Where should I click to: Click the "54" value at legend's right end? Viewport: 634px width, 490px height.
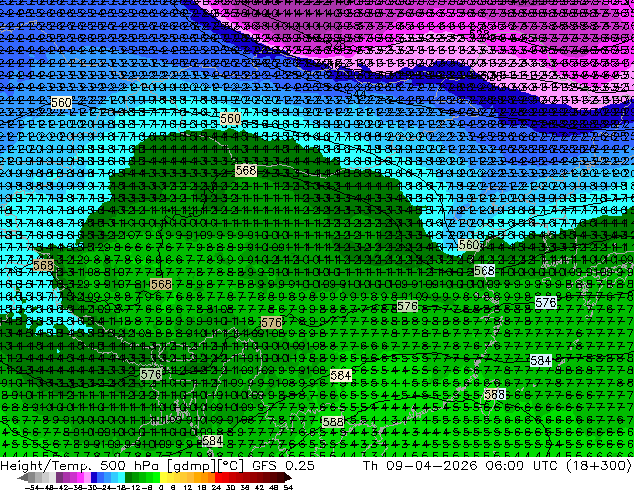[288, 487]
